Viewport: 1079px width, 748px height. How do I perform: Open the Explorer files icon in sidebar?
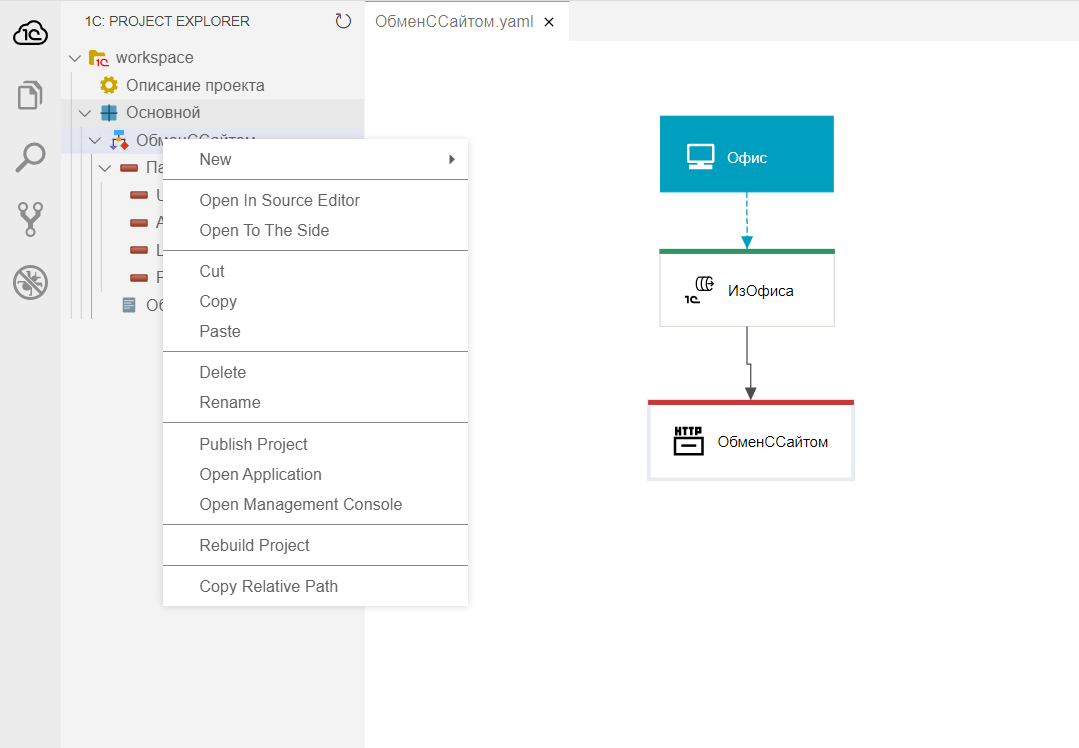click(x=30, y=96)
